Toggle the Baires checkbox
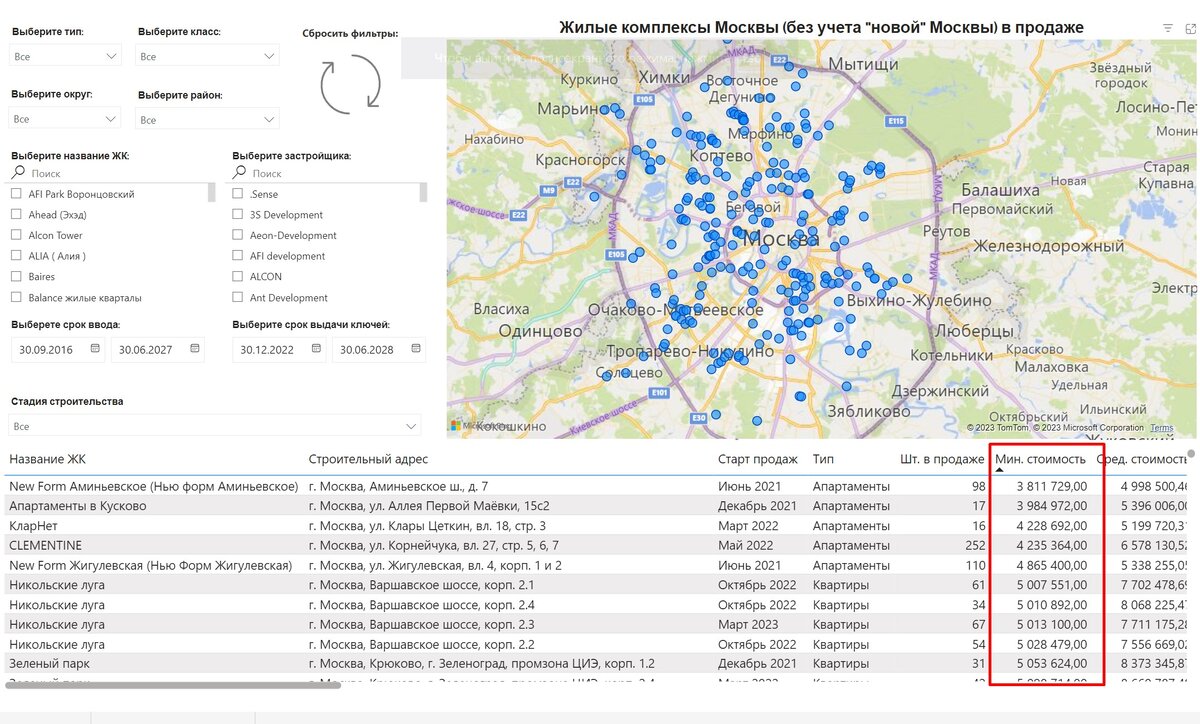Viewport: 1200px width, 724px height. tap(16, 276)
